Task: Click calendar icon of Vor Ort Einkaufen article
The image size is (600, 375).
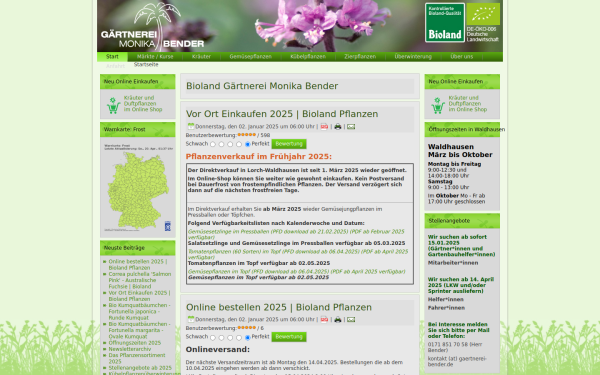Action: click(191, 126)
